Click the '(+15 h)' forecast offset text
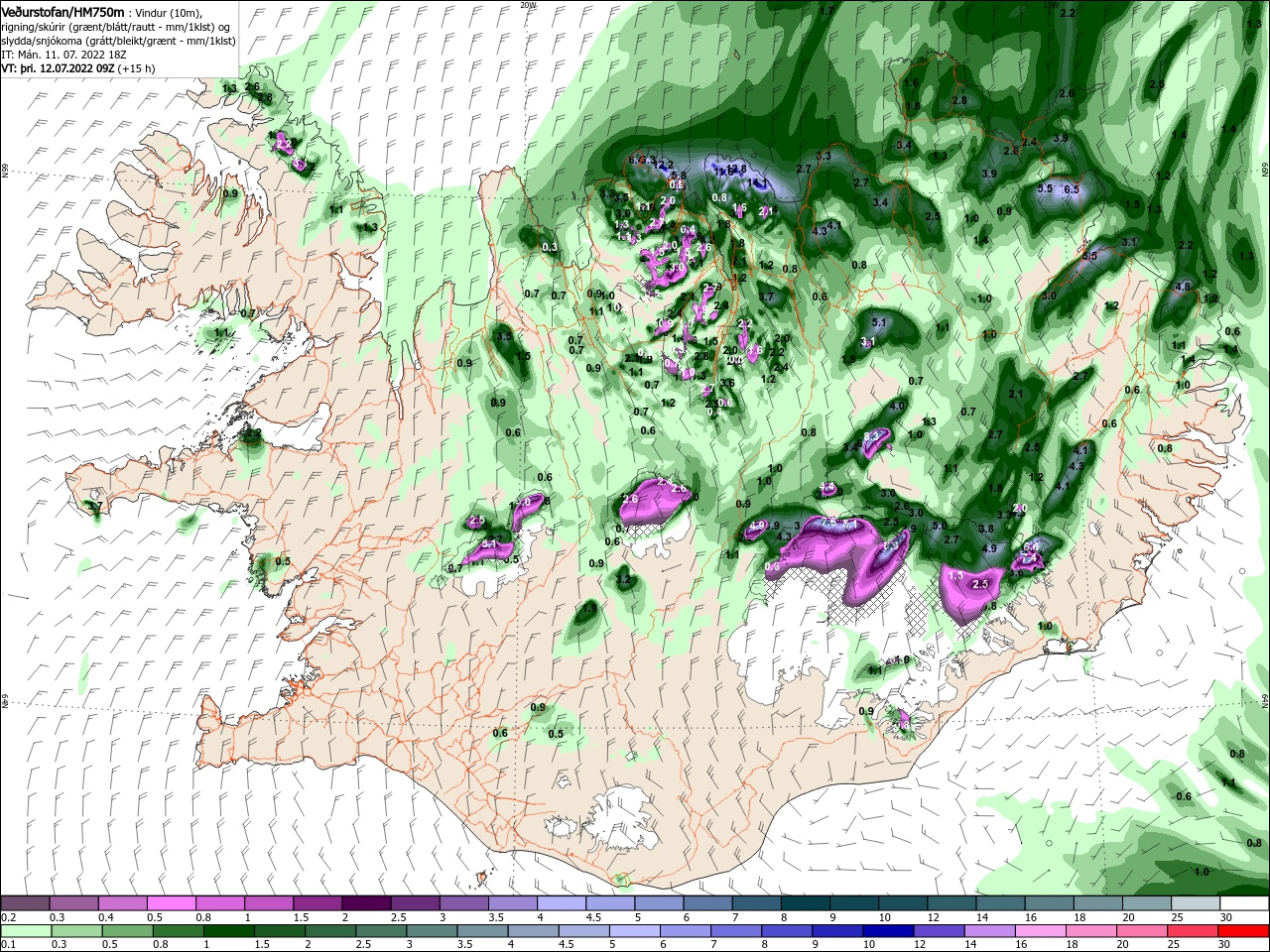The width and height of the screenshot is (1270, 952). click(138, 69)
